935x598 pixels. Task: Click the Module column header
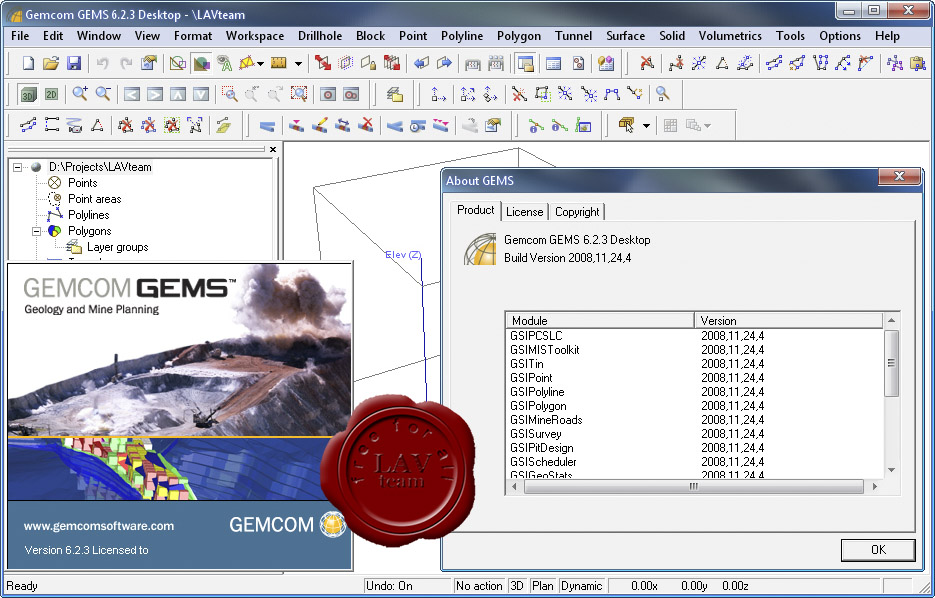600,320
